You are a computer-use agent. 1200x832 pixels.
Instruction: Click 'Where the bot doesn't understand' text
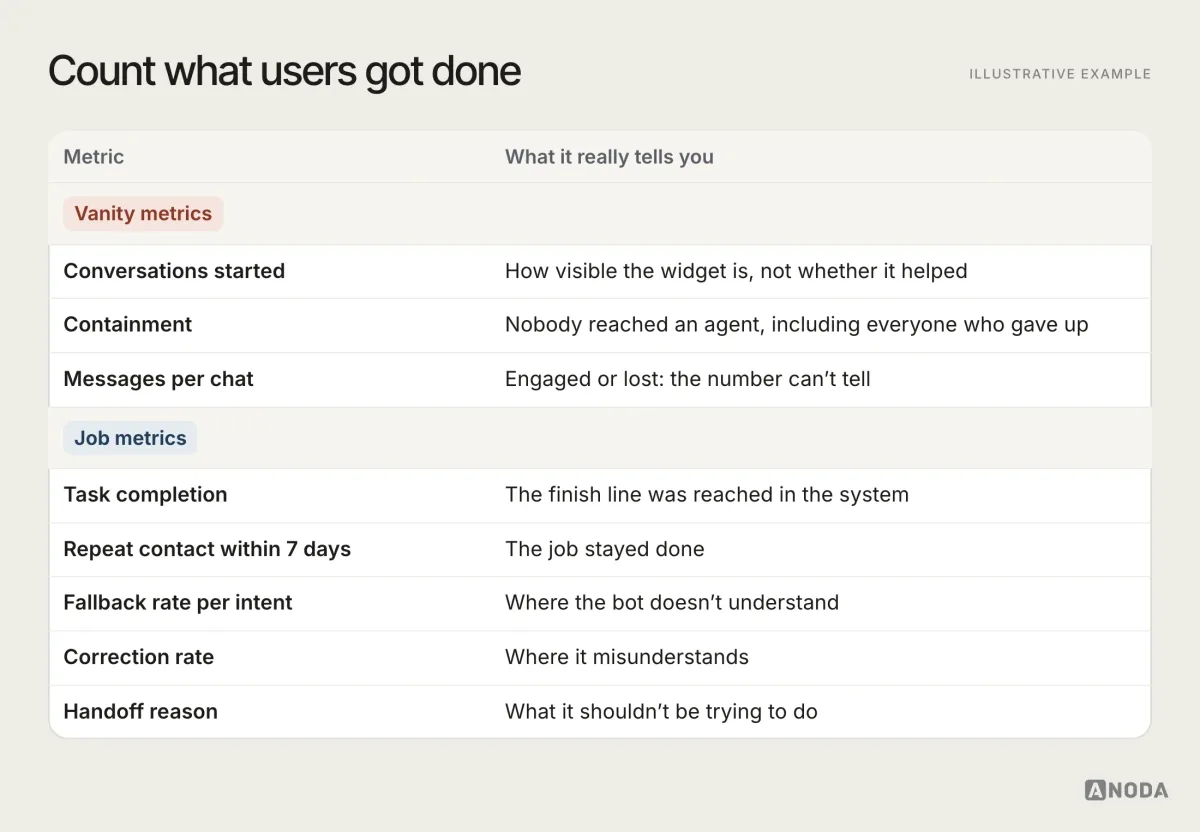[x=672, y=603]
